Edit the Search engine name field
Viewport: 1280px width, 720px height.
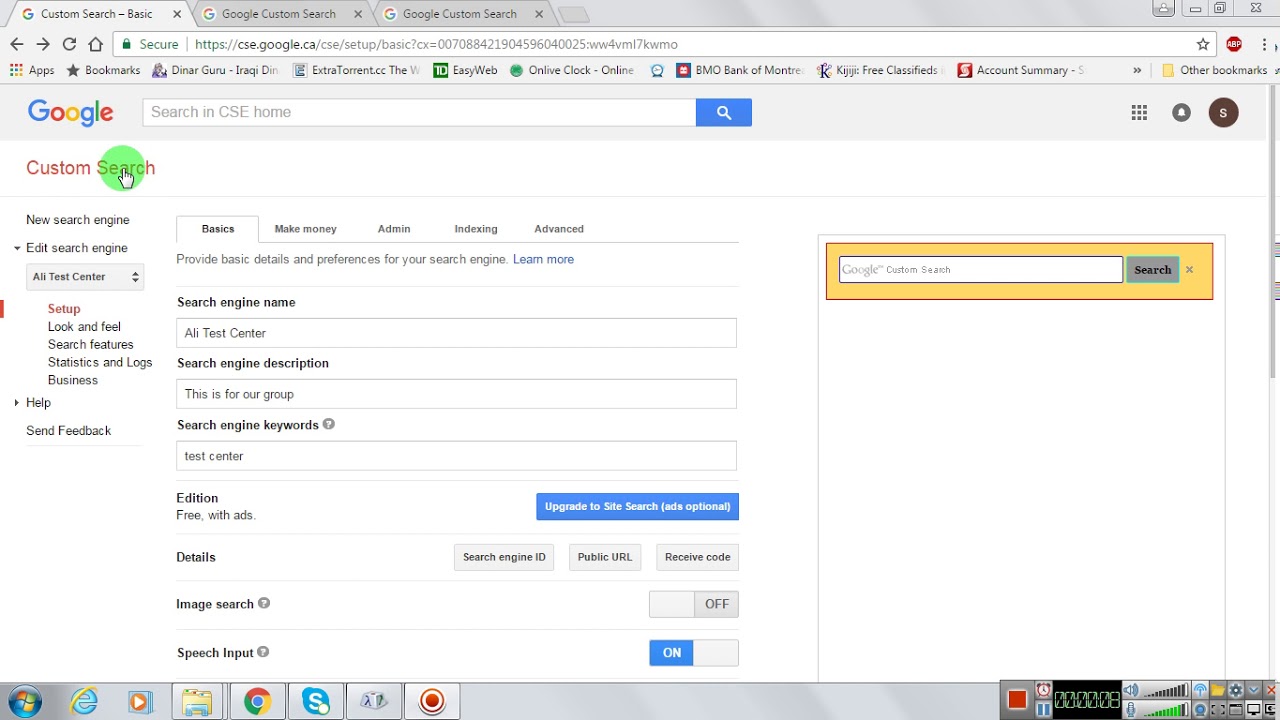(x=456, y=333)
